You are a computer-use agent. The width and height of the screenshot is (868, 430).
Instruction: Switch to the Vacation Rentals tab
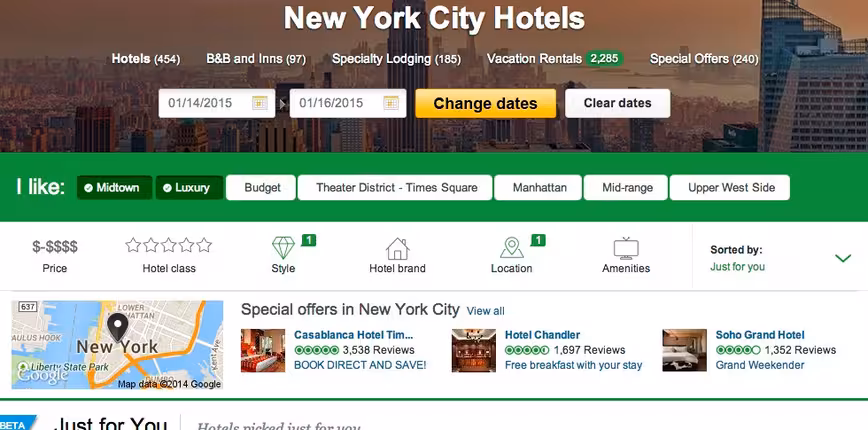(555, 59)
